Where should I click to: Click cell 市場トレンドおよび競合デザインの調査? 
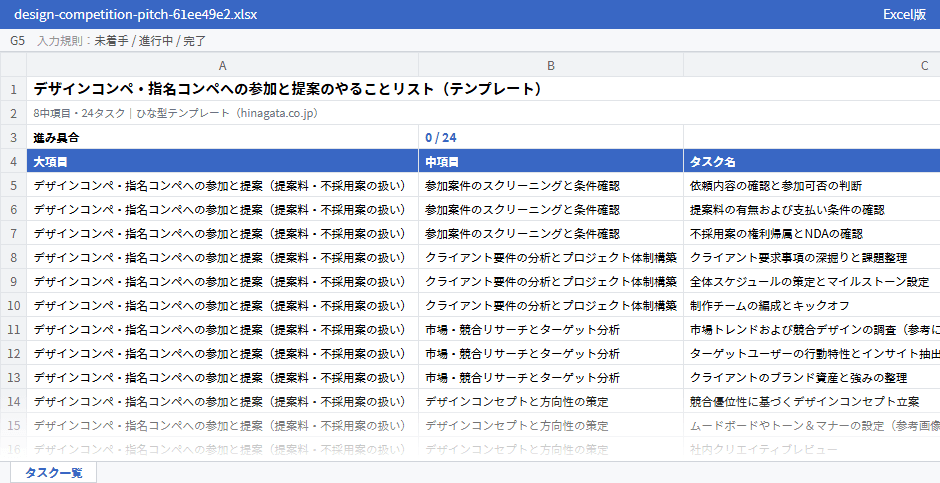(x=812, y=329)
